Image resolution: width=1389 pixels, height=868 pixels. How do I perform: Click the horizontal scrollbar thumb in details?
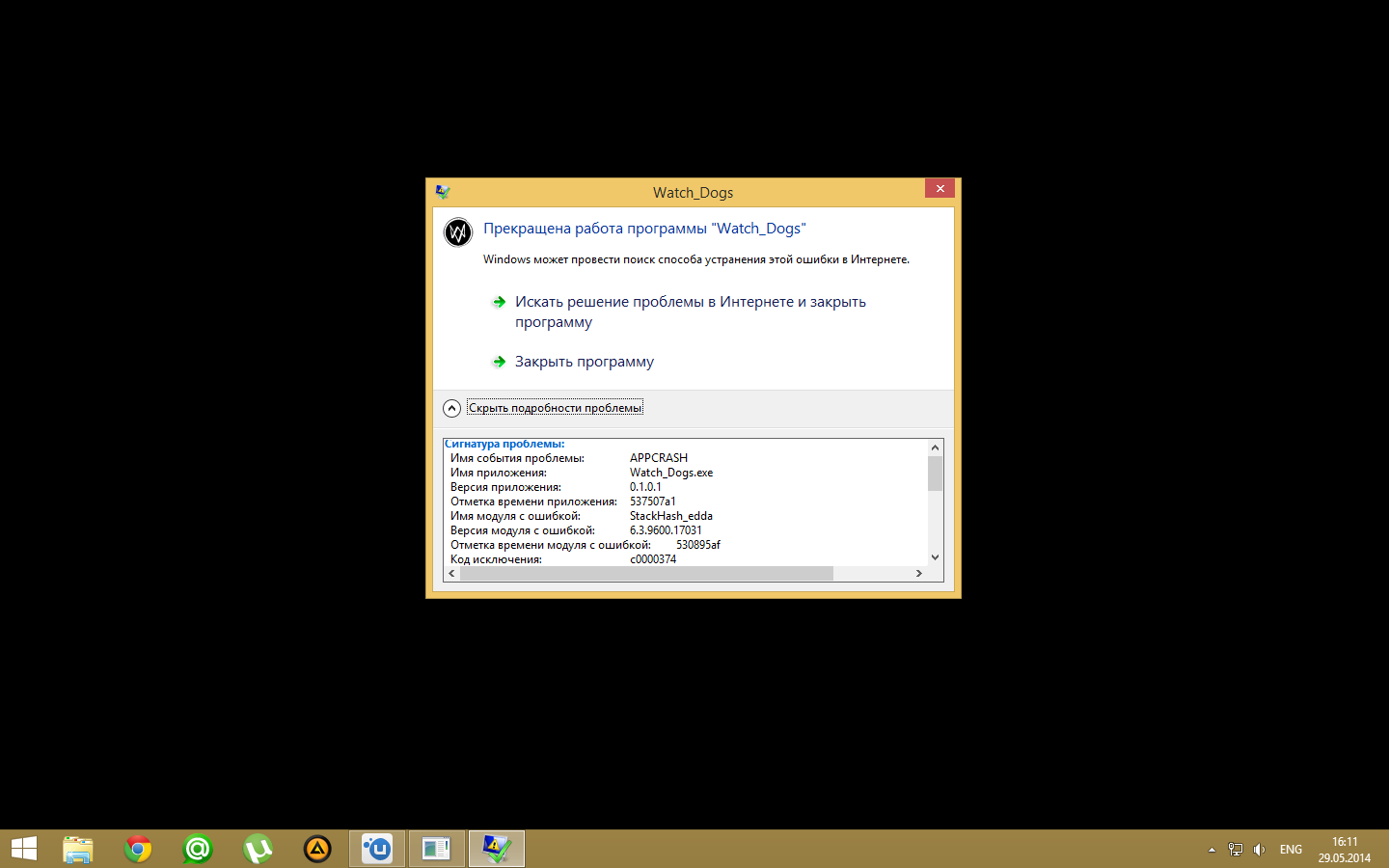[646, 574]
